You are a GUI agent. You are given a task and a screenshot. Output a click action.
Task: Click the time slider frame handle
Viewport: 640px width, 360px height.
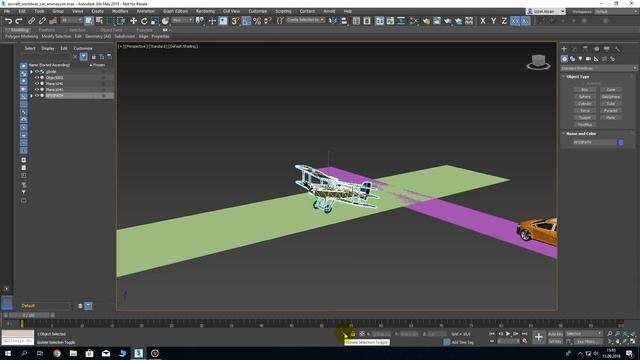28,315
